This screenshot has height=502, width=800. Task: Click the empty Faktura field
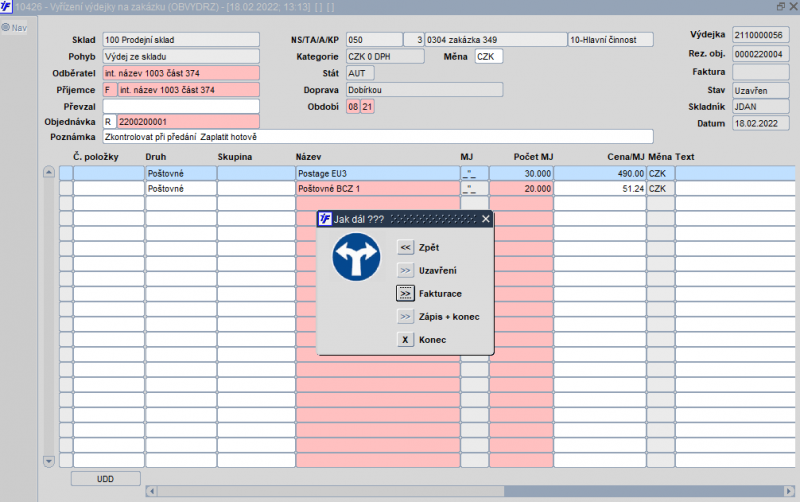coord(761,72)
